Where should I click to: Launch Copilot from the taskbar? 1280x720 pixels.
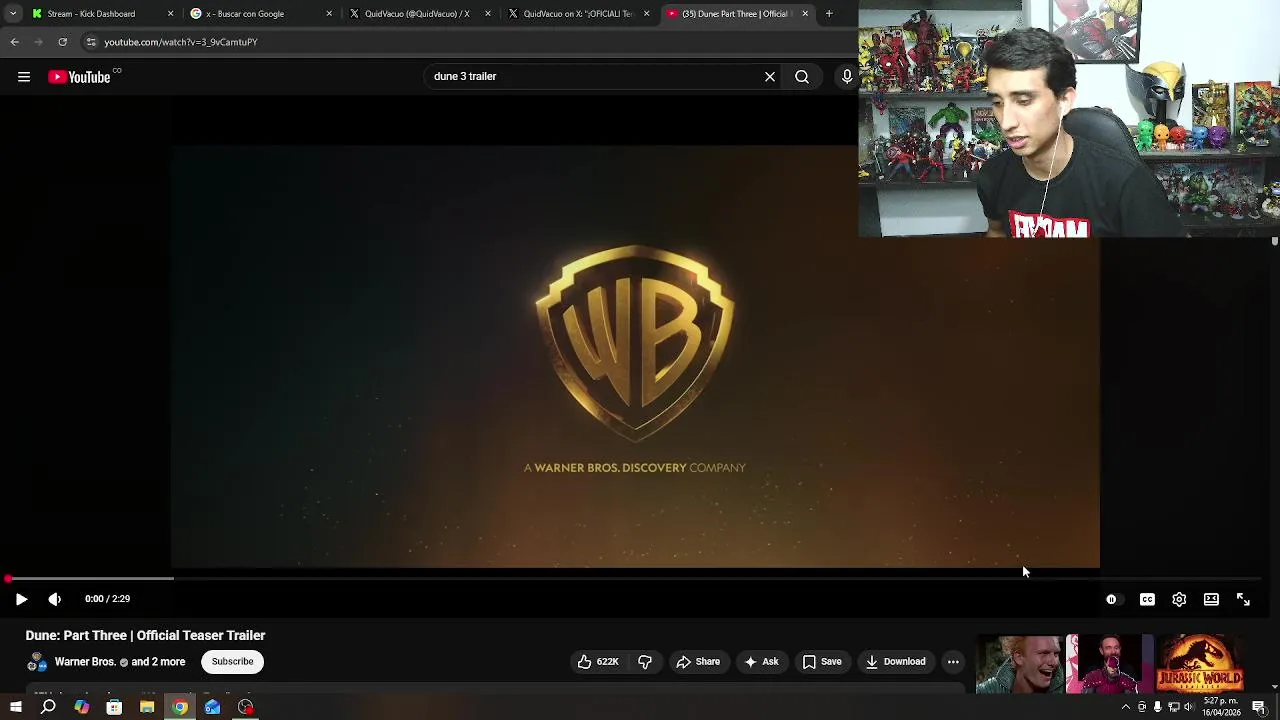click(x=81, y=708)
